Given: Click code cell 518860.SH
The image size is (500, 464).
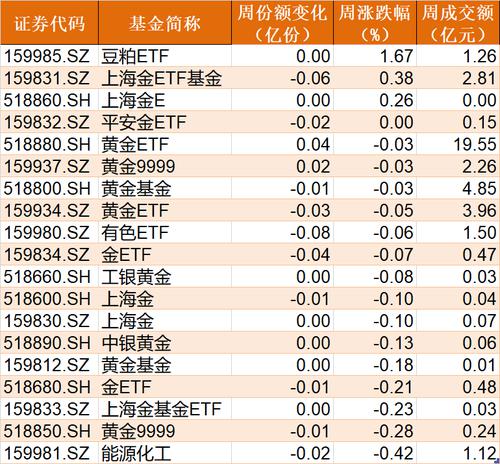Looking at the screenshot, I should [49, 100].
